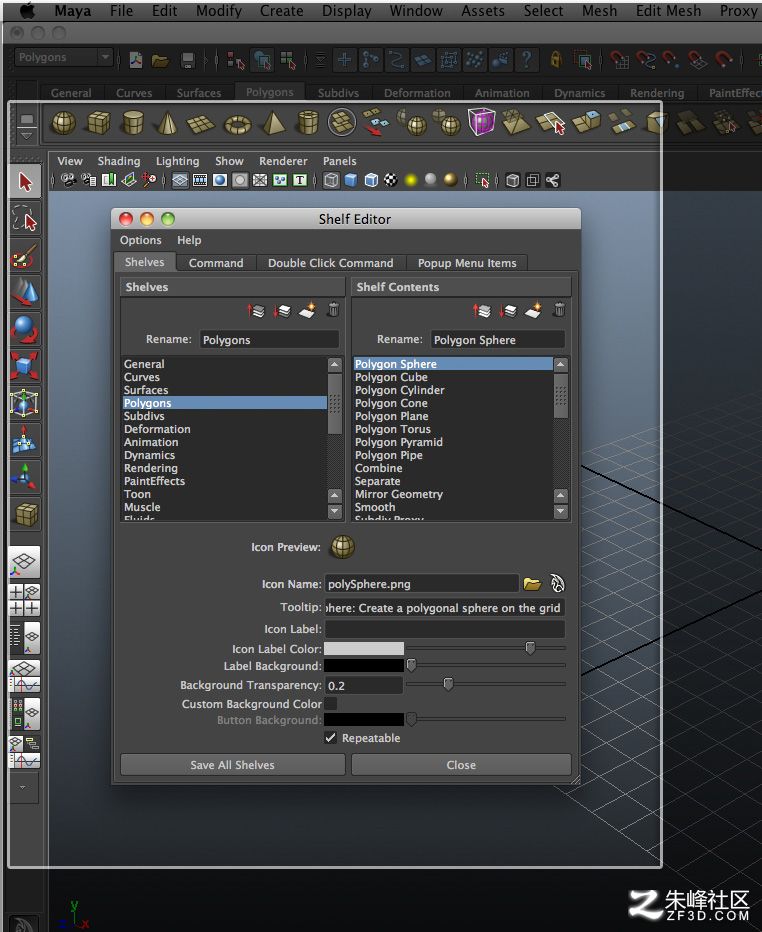Screen dimensions: 762x932
Task: Open the Edit Mesh menu
Action: tap(668, 11)
